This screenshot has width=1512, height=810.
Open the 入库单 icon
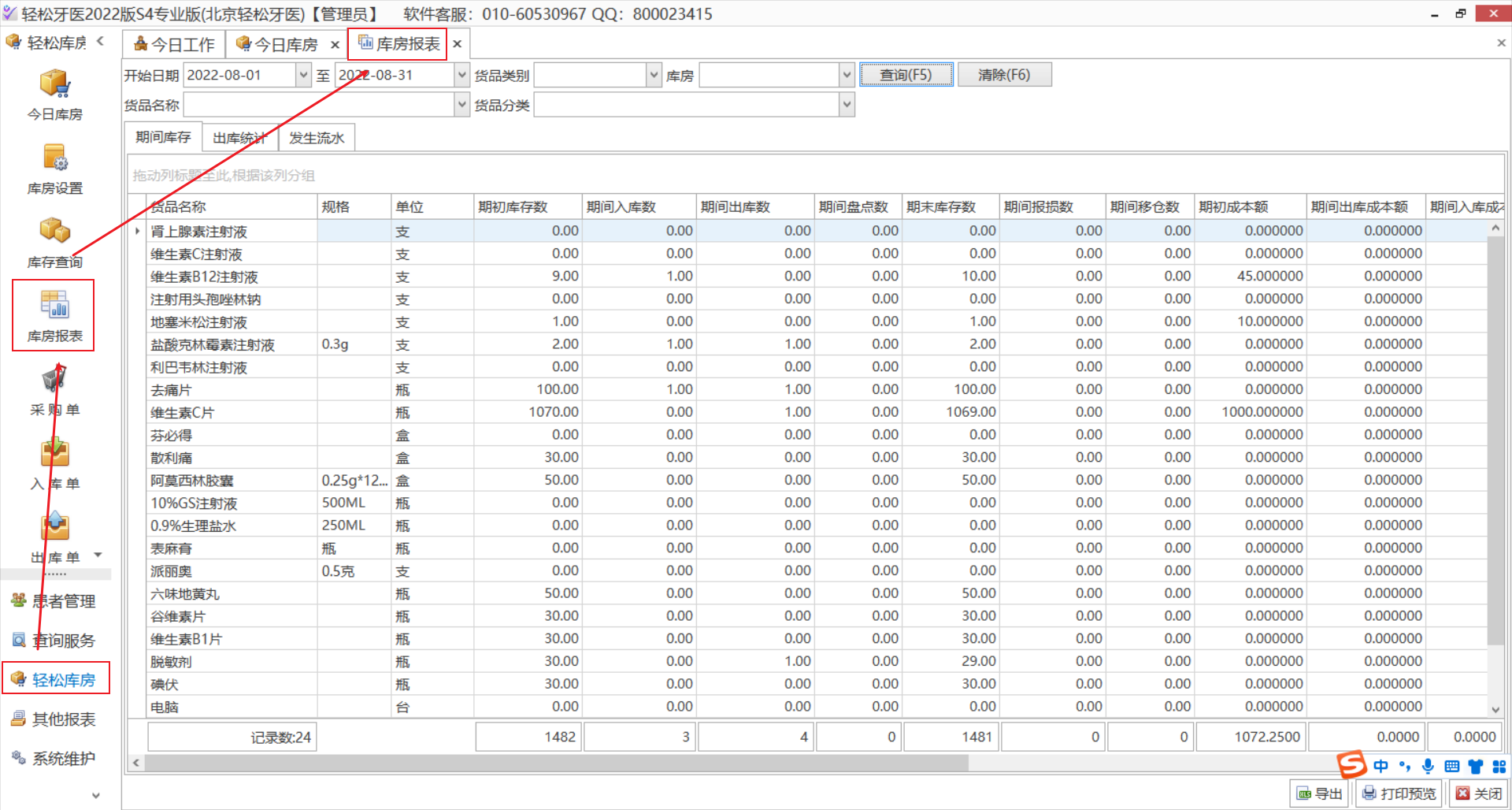click(55, 464)
